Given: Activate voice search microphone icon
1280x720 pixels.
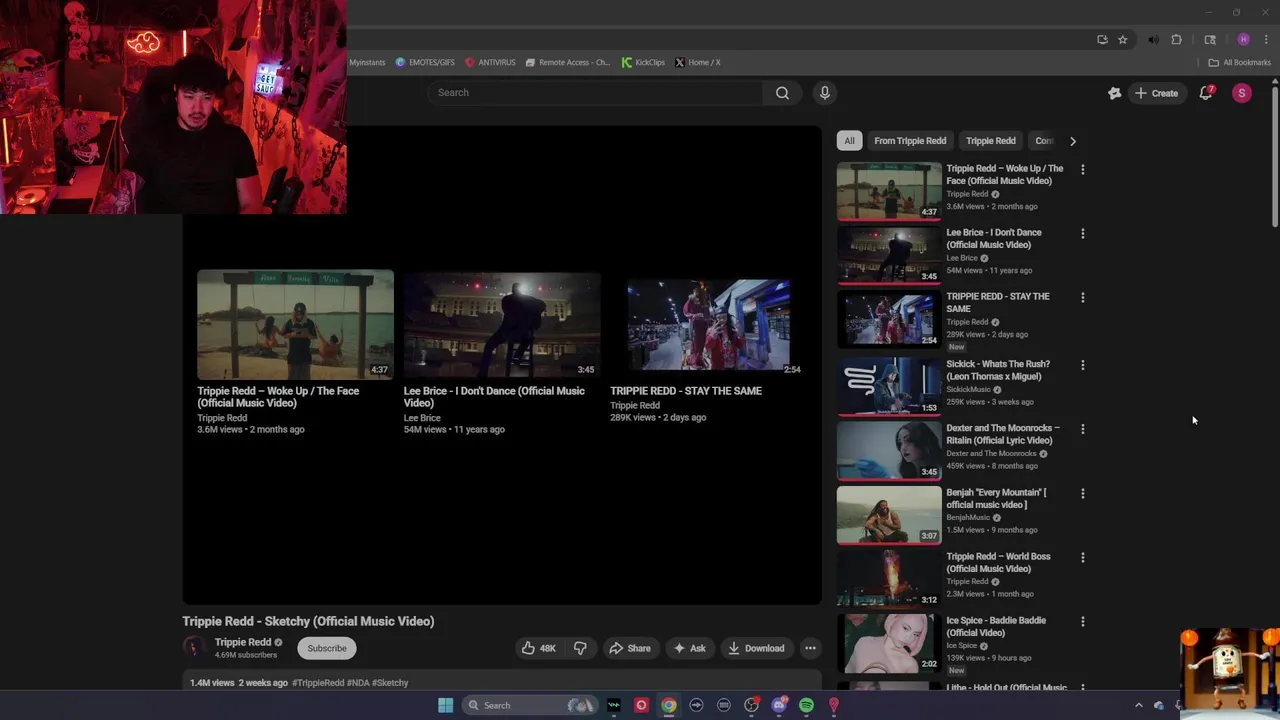Looking at the screenshot, I should [x=824, y=93].
